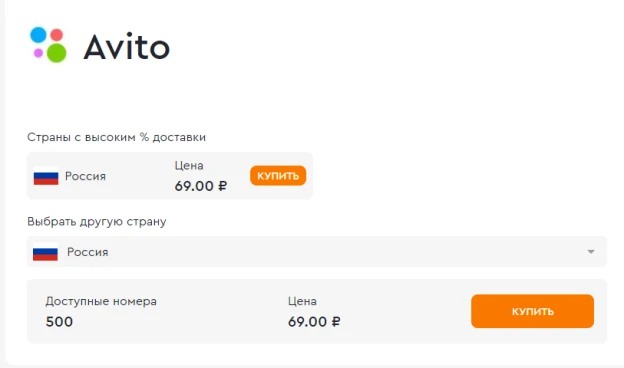Screen dimensions: 624x368
Task: Open the Россия country selector field
Action: 317,251
